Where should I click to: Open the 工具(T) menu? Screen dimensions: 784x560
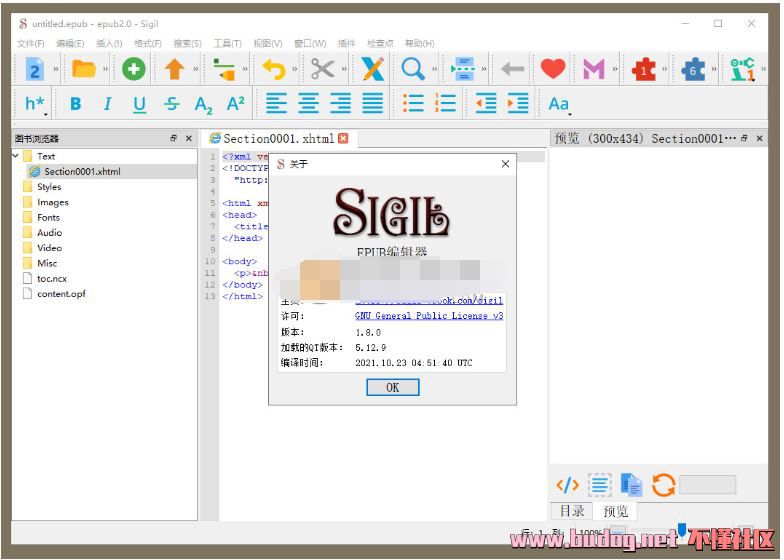[x=227, y=44]
